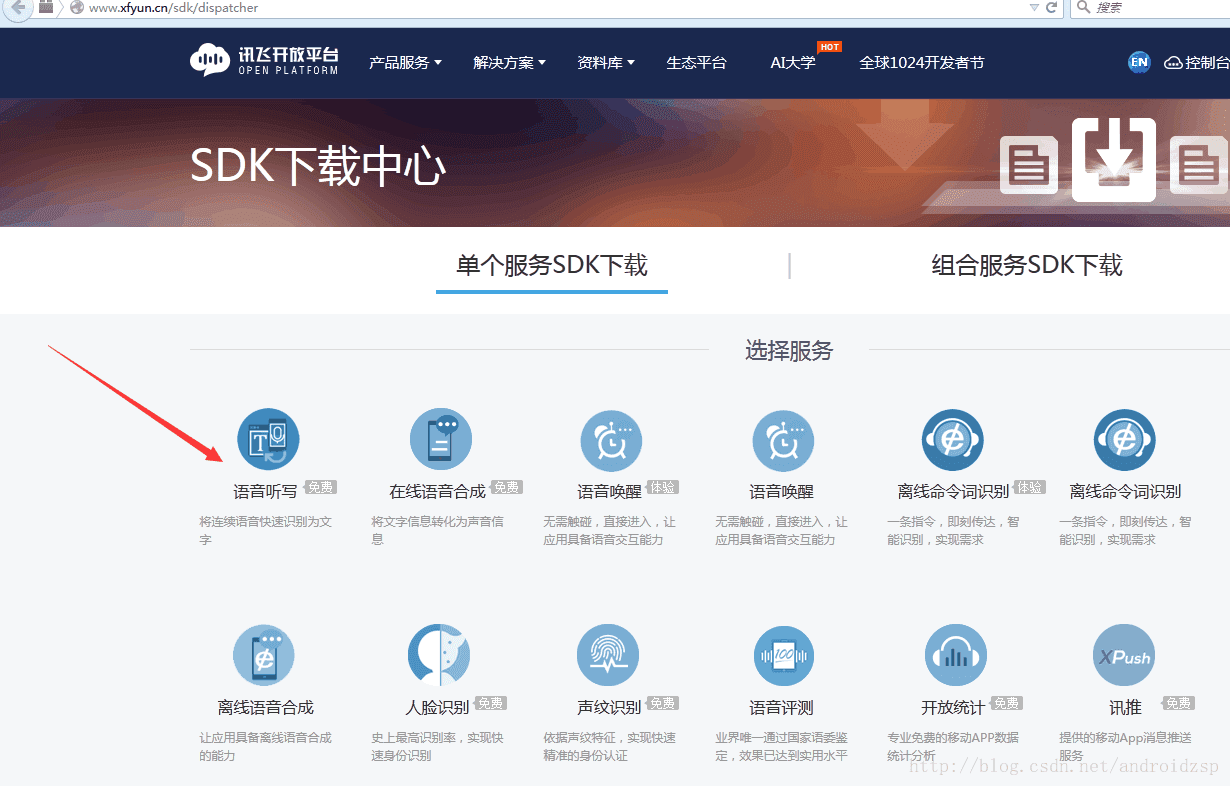1230x786 pixels.
Task: Click the 语音评测 title text
Action: click(x=781, y=707)
